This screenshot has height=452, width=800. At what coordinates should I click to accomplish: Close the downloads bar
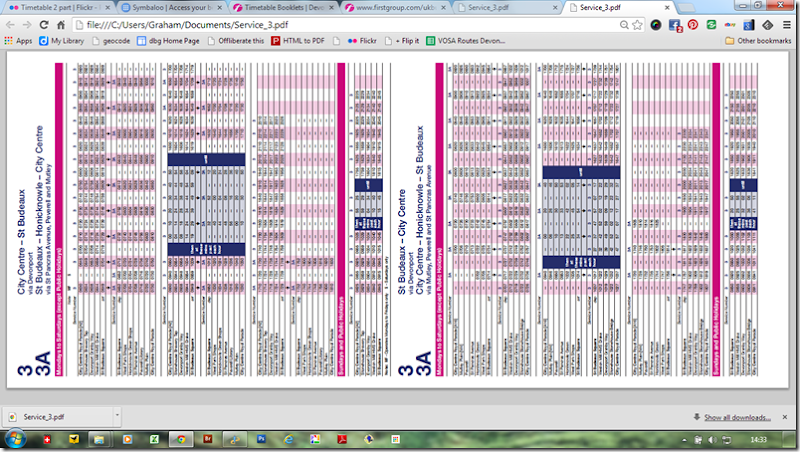(785, 417)
